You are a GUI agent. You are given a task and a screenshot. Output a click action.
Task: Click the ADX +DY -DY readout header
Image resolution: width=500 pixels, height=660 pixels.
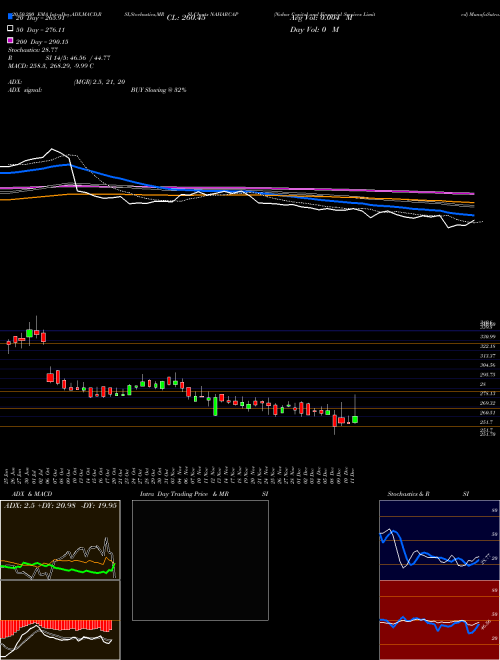pyautogui.click(x=60, y=506)
